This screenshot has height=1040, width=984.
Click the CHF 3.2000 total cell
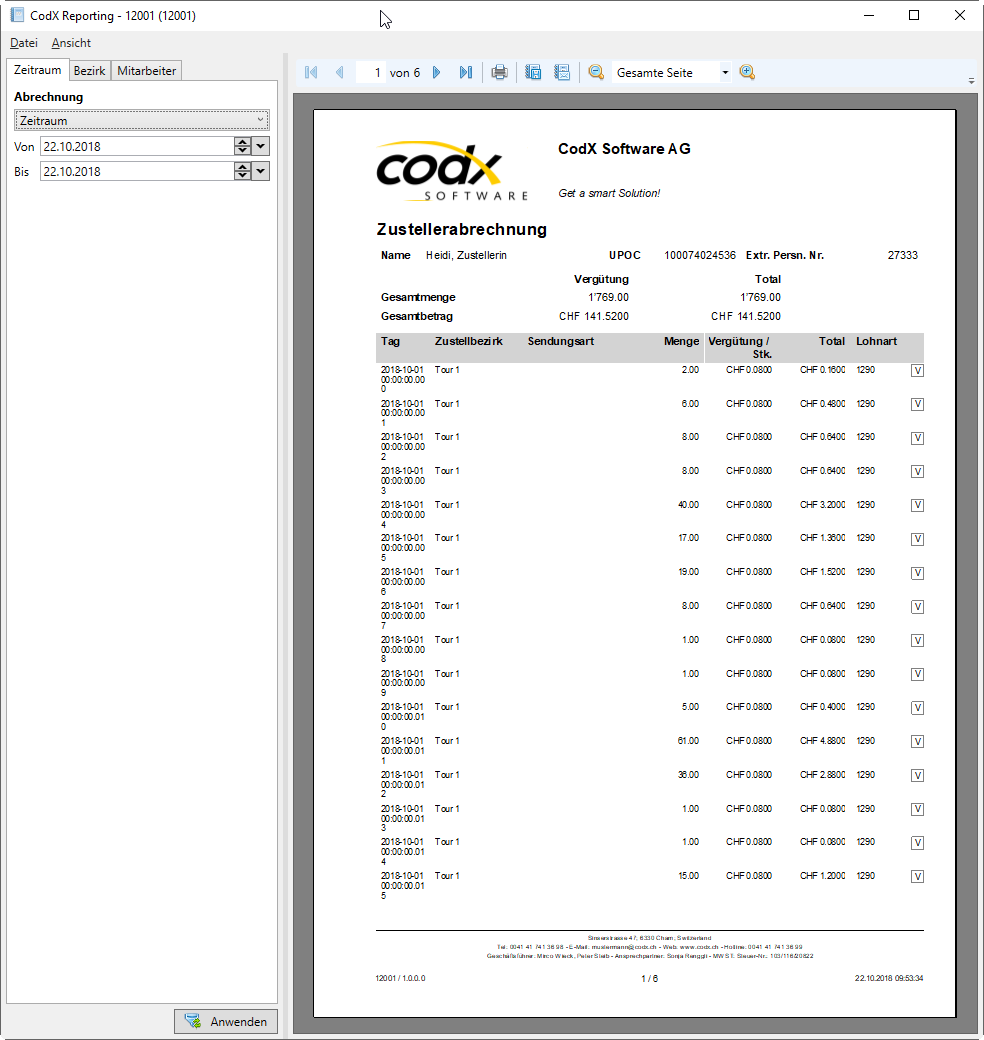(x=822, y=505)
